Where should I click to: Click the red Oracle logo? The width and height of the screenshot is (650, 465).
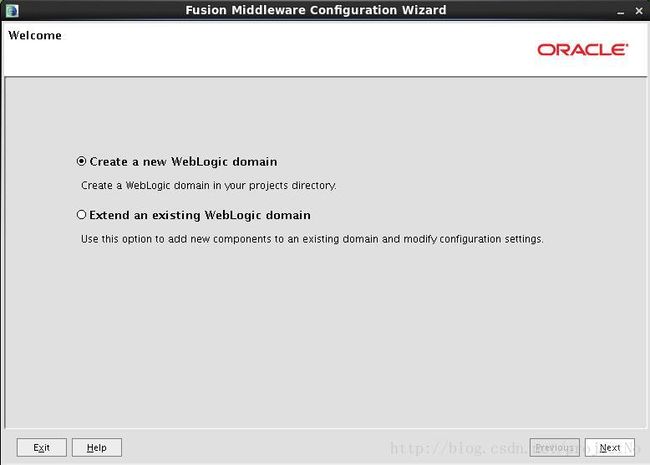tap(582, 50)
